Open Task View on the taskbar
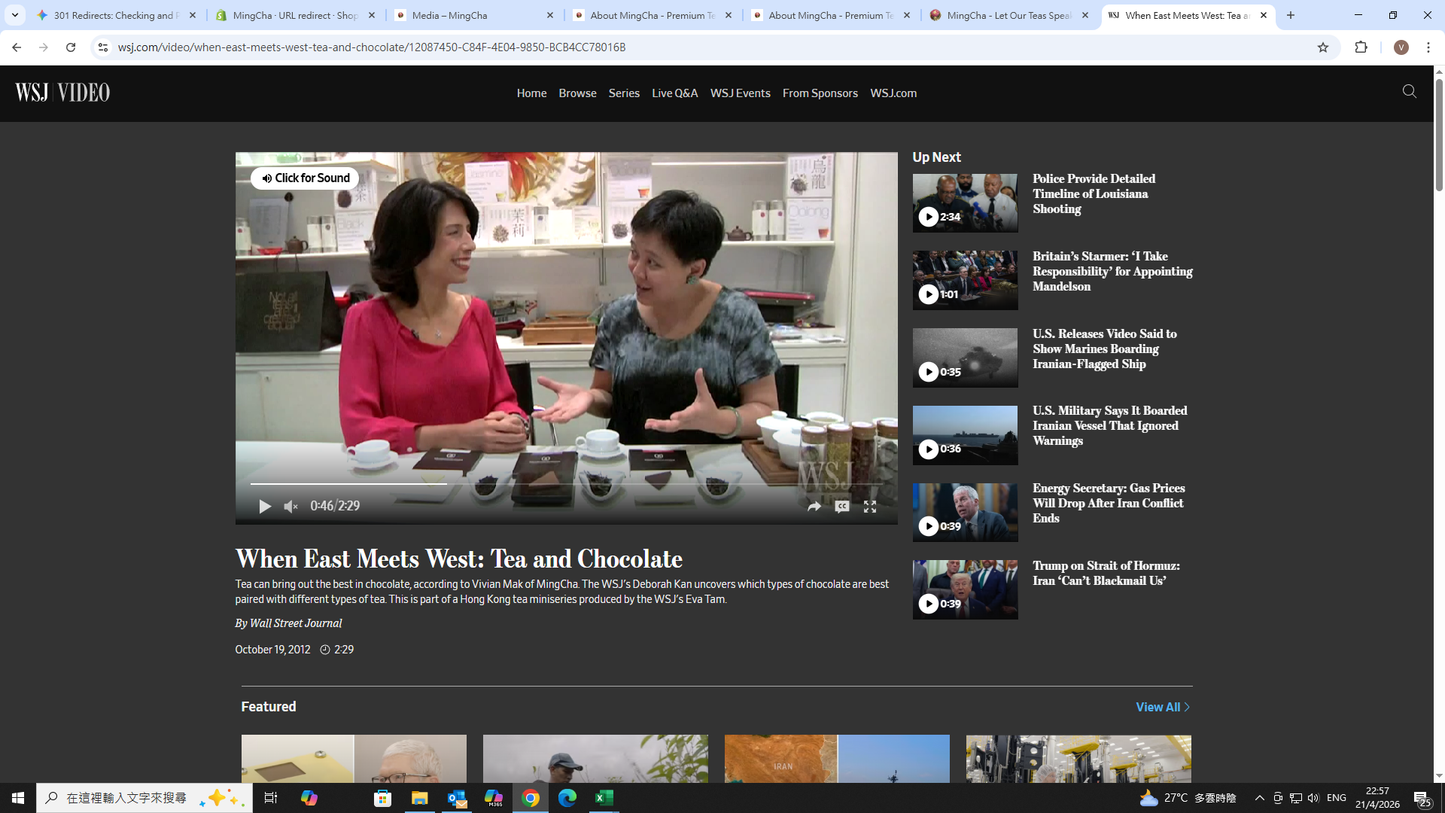The width and height of the screenshot is (1445, 813). 271,798
